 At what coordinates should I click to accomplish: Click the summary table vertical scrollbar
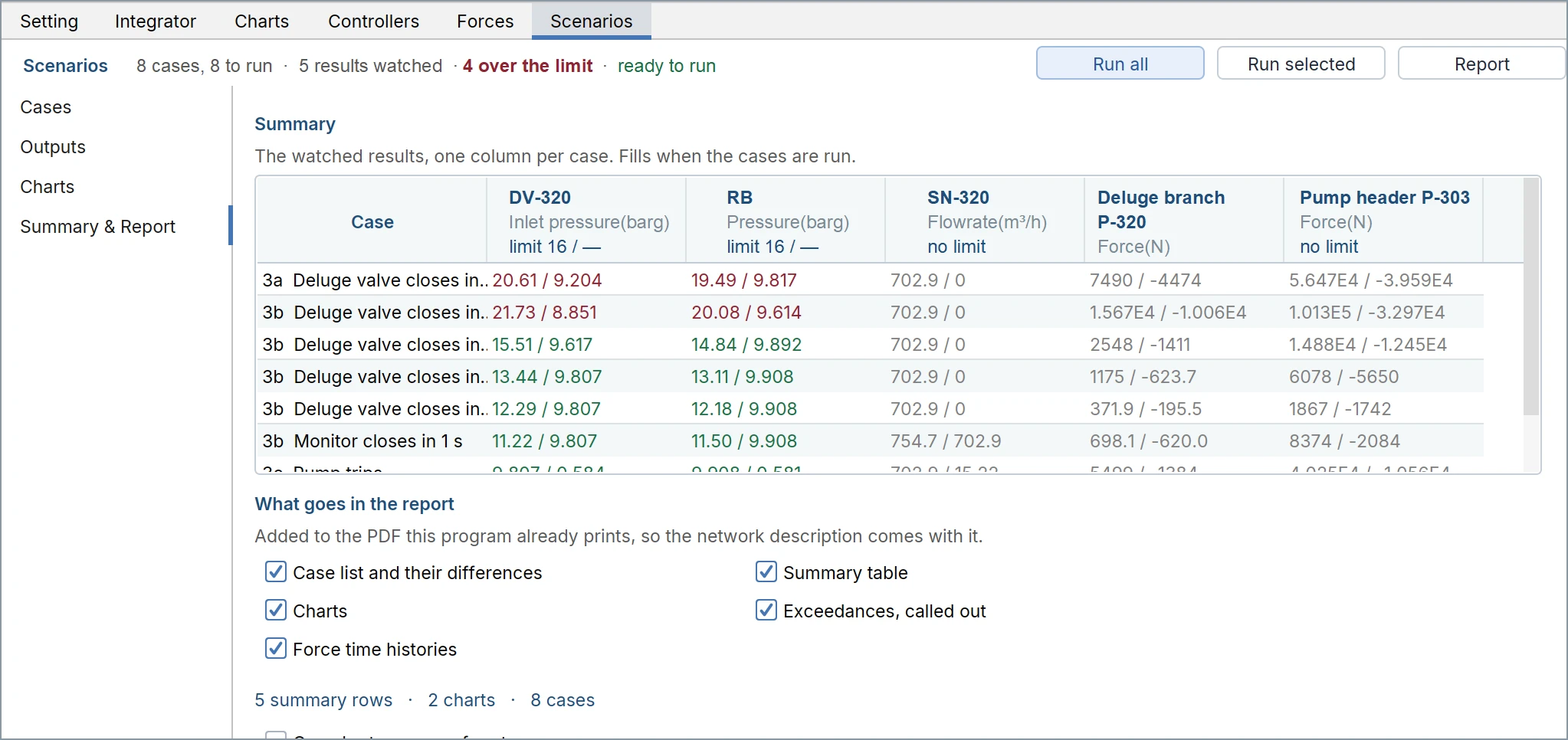tap(1531, 296)
